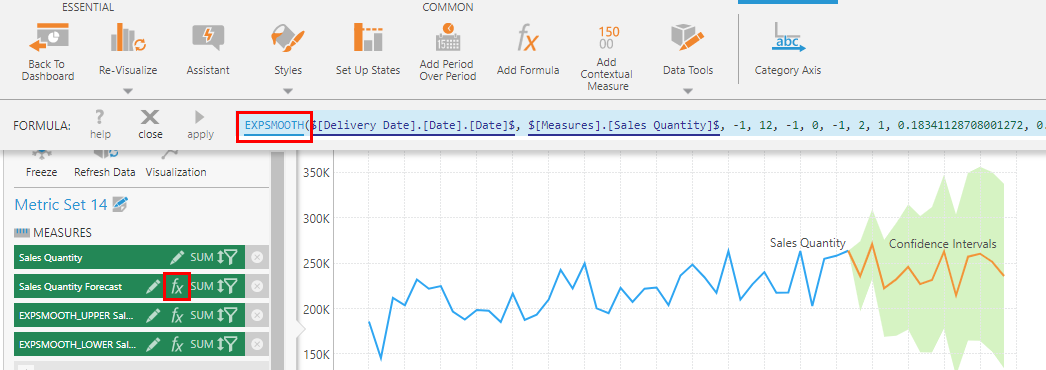Screen dimensions: 1046x370
Task: Click the Add Formula fx icon
Action: (x=528, y=39)
